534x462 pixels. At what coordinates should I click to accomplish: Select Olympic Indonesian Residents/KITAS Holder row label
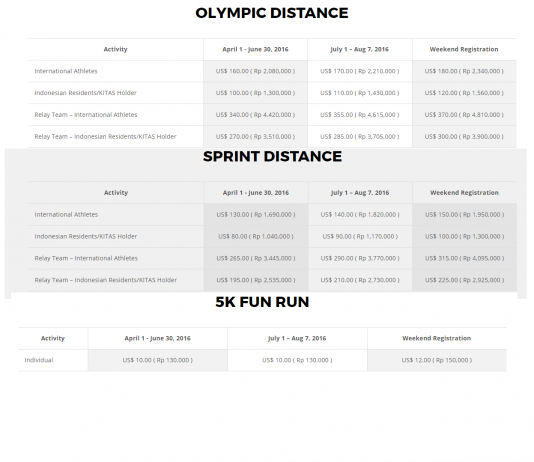tap(85, 93)
